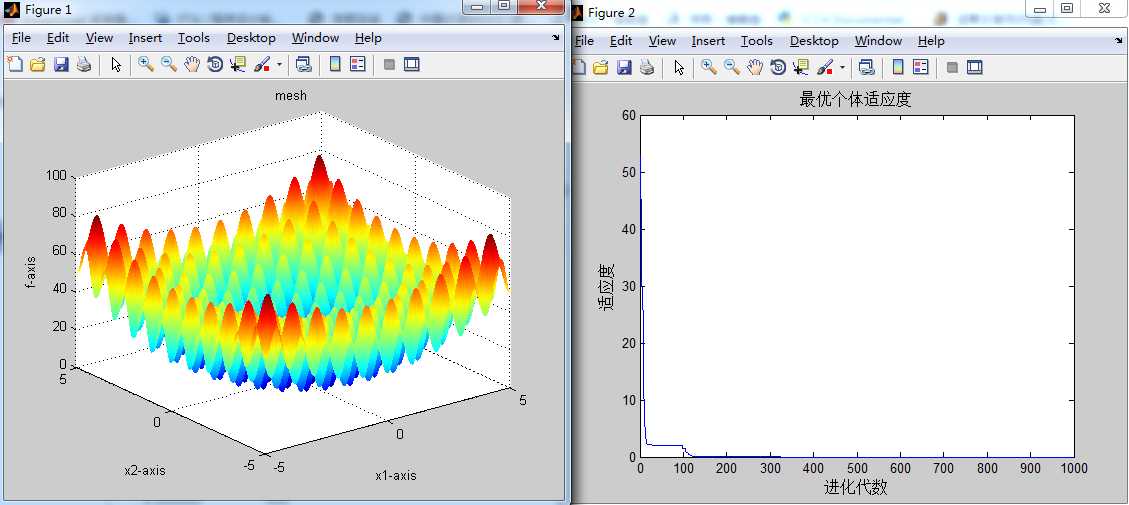The image size is (1129, 505).
Task: Insert Legend in Figure 2
Action: coord(921,68)
